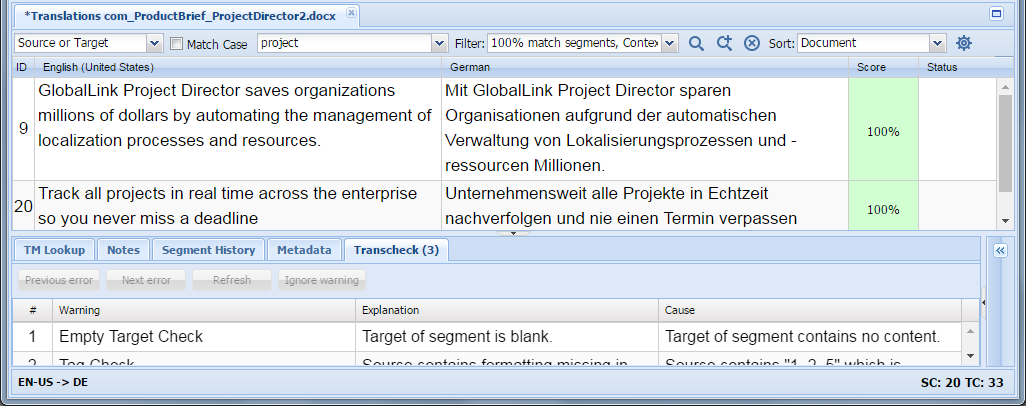Open the search term dropdown arrow
This screenshot has height=406, width=1026.
tap(440, 43)
